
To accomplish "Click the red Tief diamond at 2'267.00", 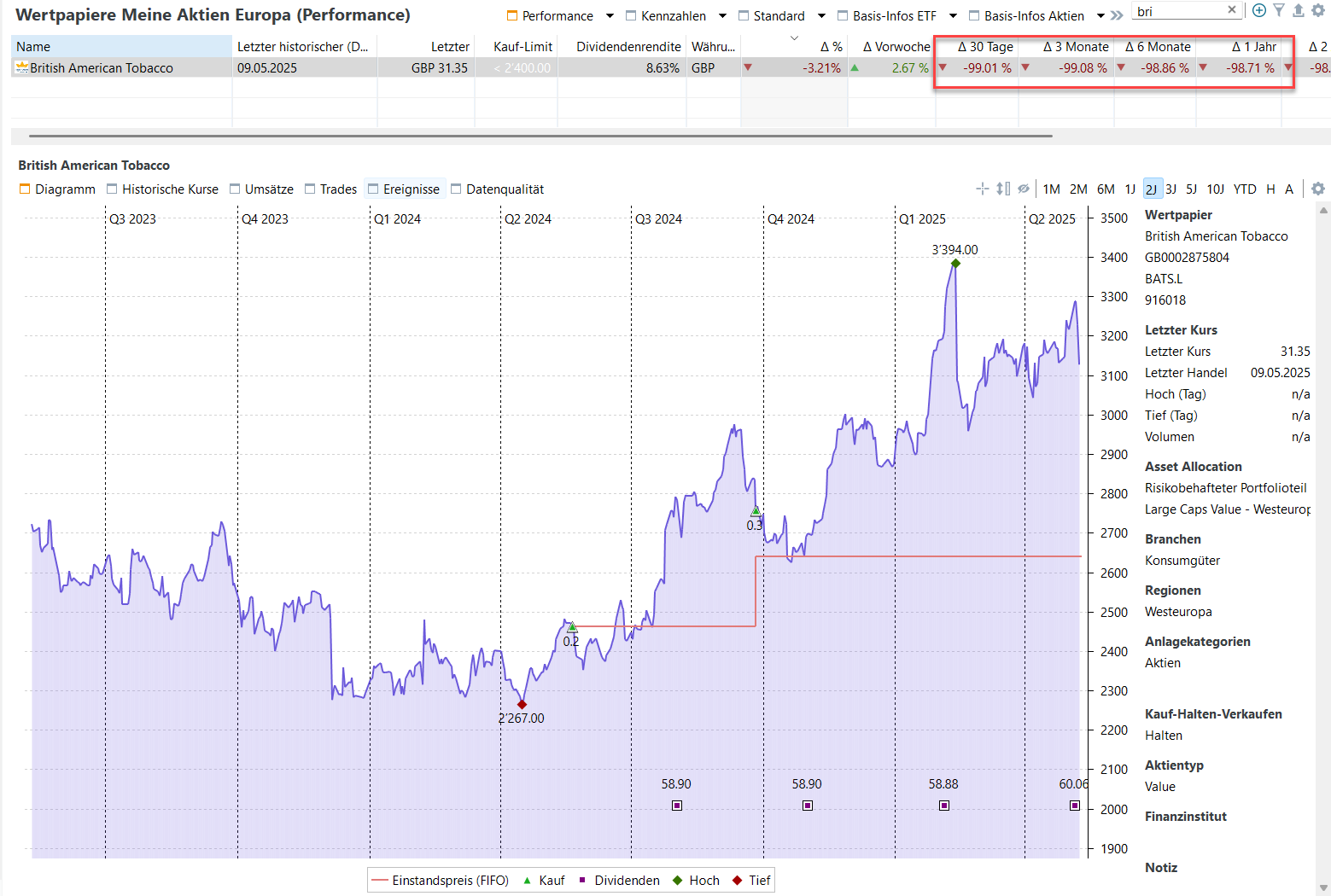I will pyautogui.click(x=522, y=704).
